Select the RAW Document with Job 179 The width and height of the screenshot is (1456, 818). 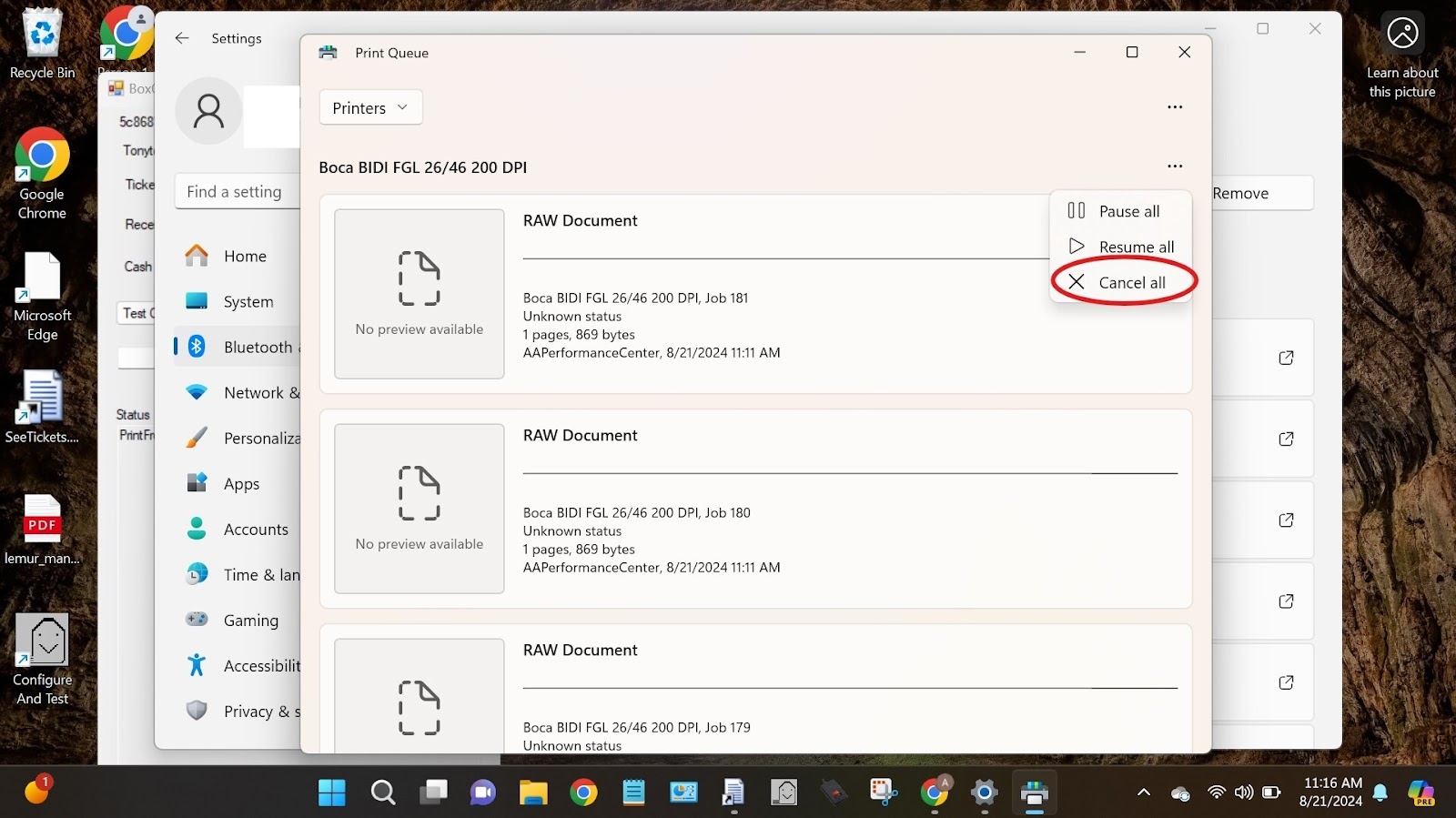[755, 689]
